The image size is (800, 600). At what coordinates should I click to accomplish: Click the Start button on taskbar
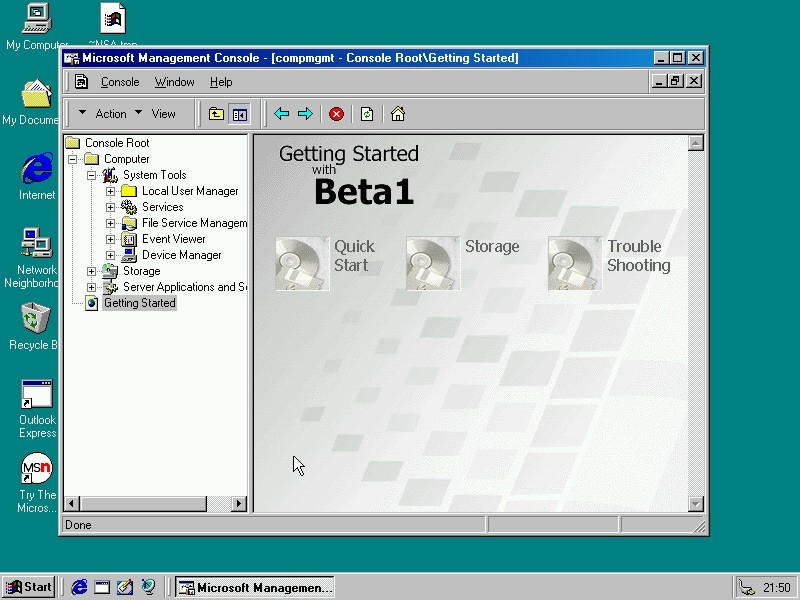click(28, 587)
